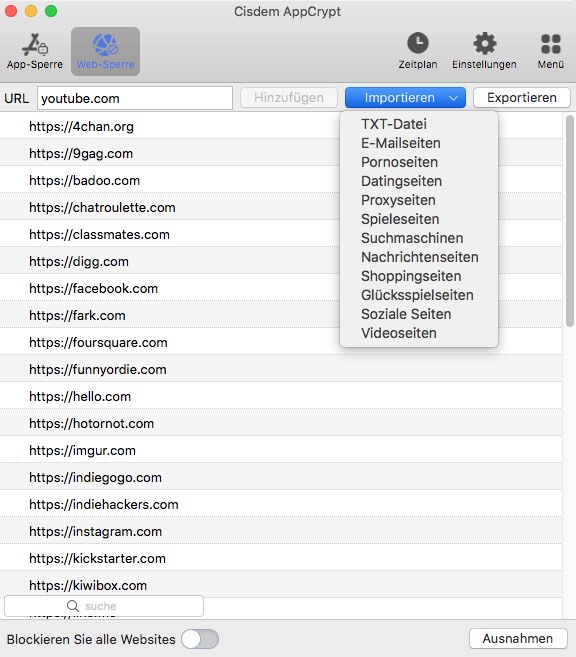Choose TXT-Datei from the import menu
Screen dimensions: 576x657
click(419, 124)
